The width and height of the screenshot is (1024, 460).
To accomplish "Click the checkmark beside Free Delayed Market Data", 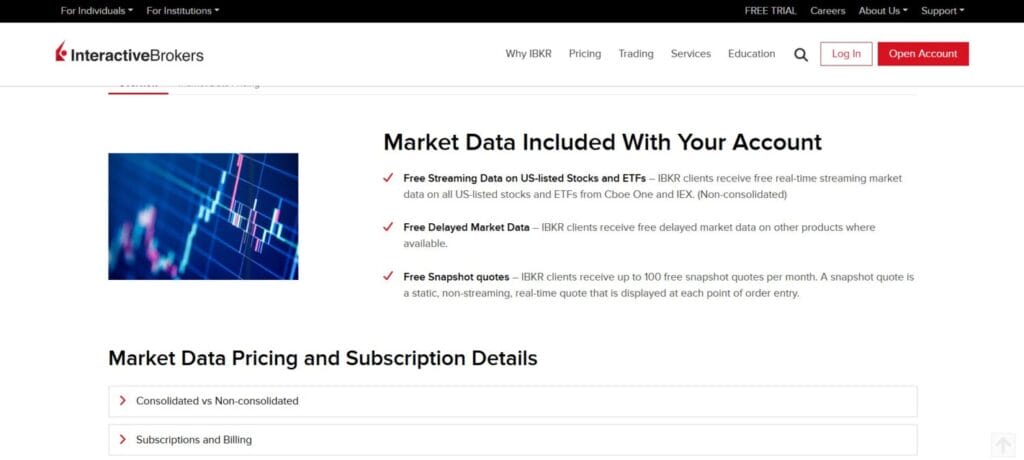I will point(388,227).
